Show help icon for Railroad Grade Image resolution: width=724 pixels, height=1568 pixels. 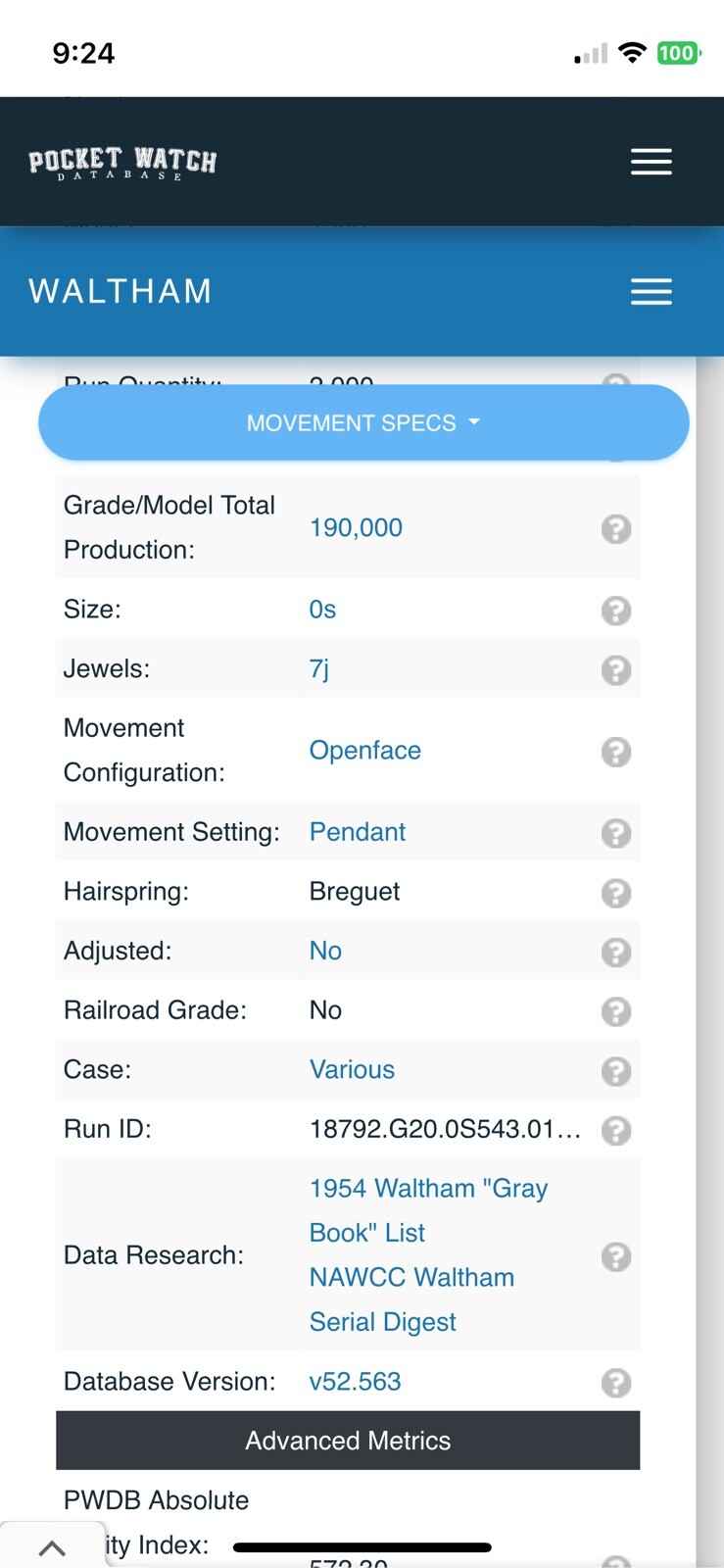click(615, 1011)
